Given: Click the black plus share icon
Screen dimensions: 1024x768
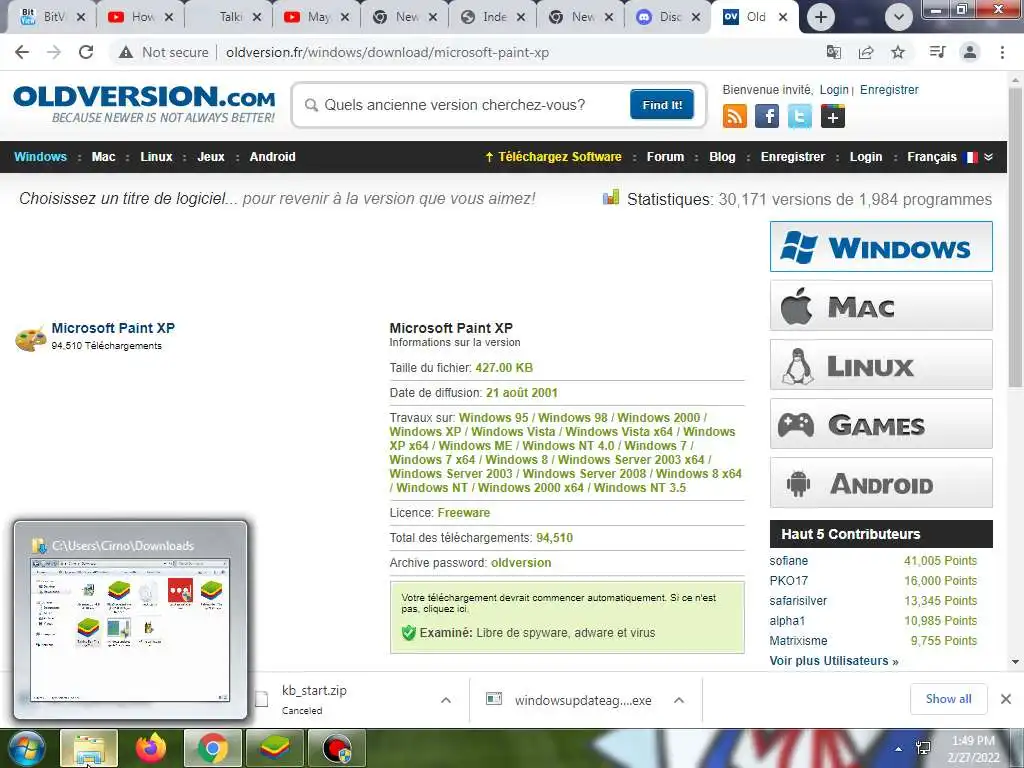Looking at the screenshot, I should point(833,116).
